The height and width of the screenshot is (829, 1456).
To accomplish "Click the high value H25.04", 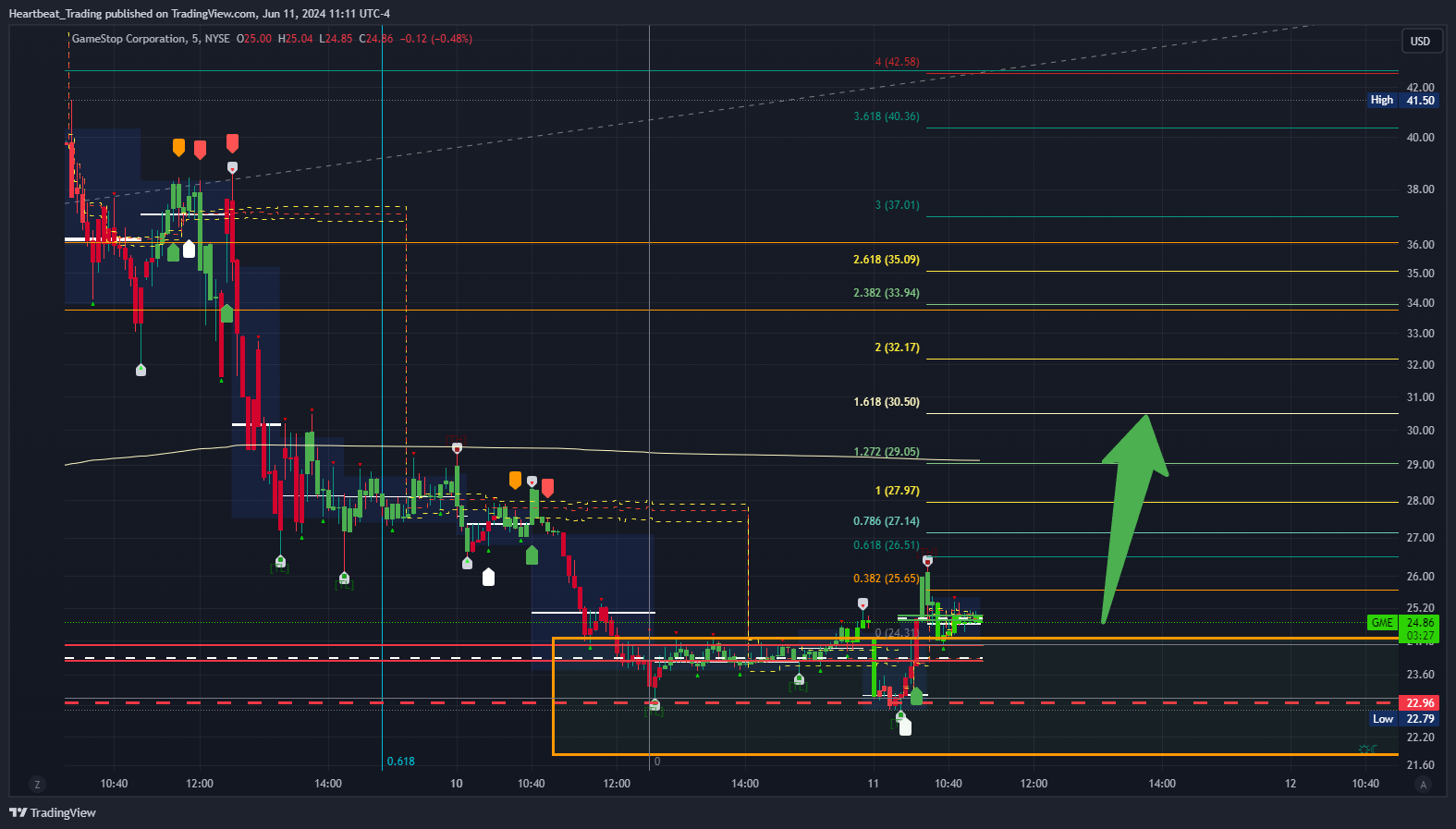I will [296, 39].
